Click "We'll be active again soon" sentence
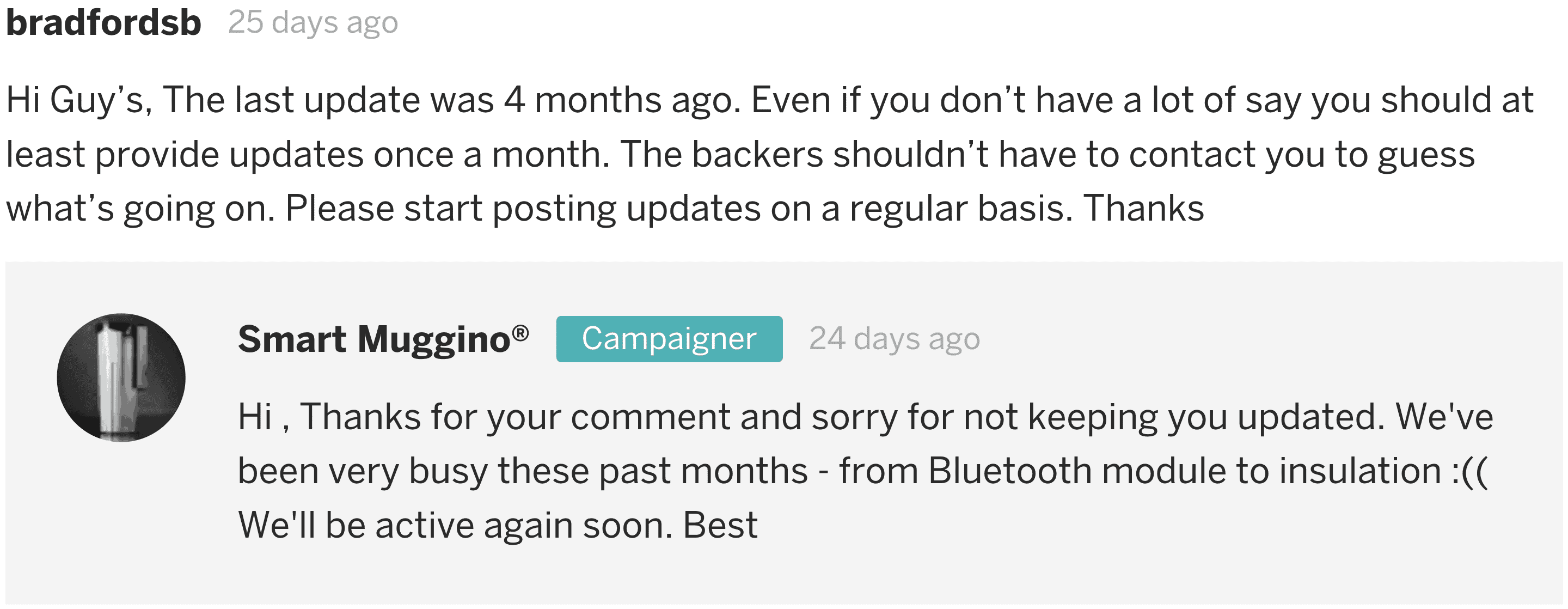 pos(455,525)
